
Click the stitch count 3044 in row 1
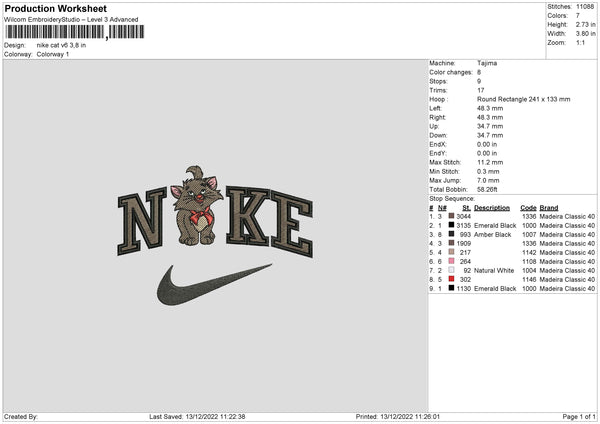pyautogui.click(x=463, y=217)
